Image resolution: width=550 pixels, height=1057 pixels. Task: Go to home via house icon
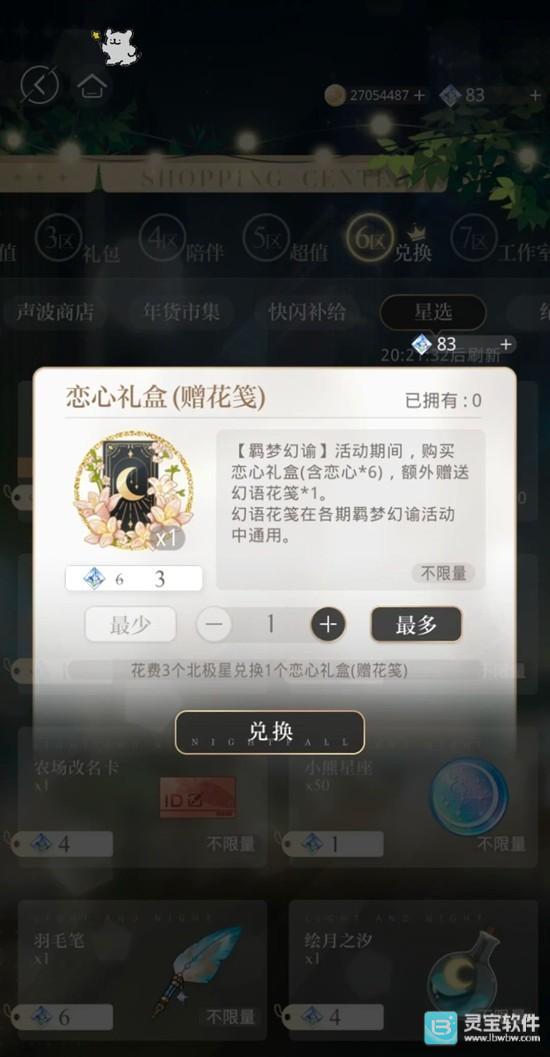(92, 86)
